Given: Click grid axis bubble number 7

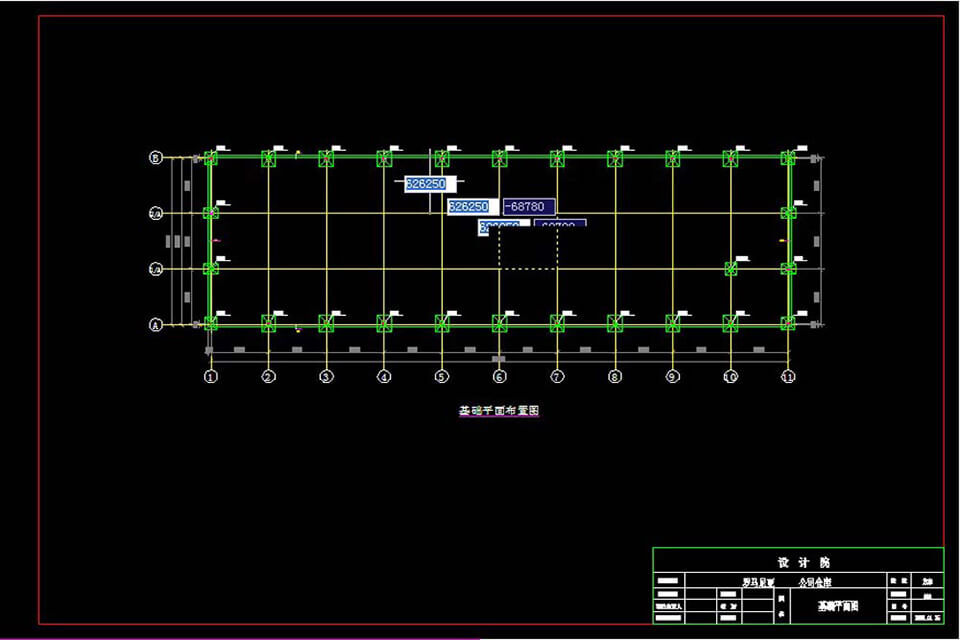Looking at the screenshot, I should coord(557,377).
